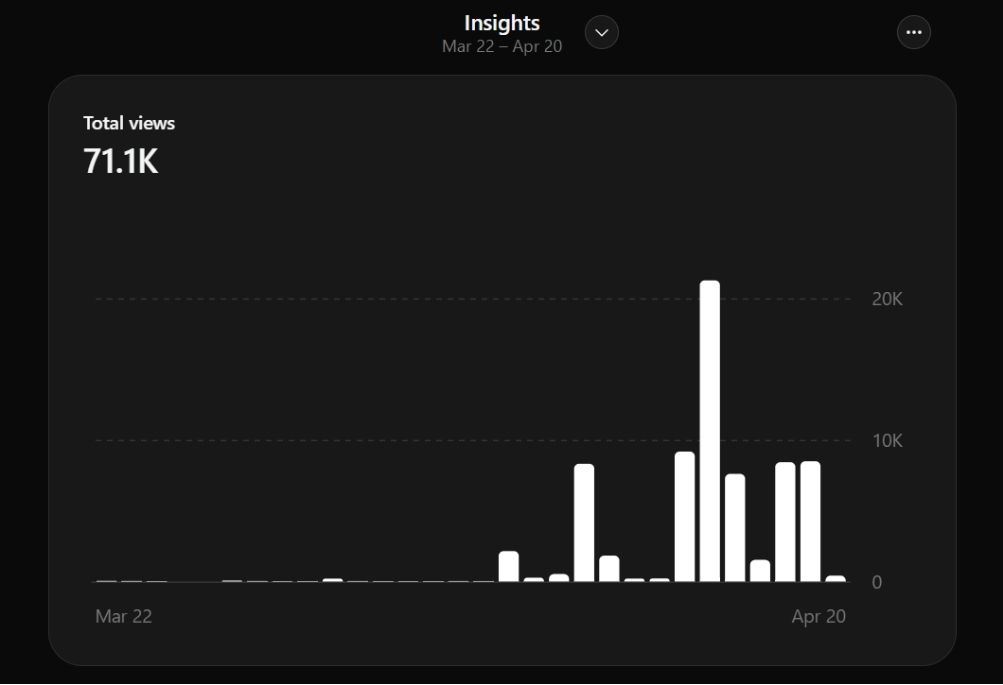This screenshot has width=1003, height=685.
Task: Click the 20K y-axis label
Action: (x=887, y=299)
